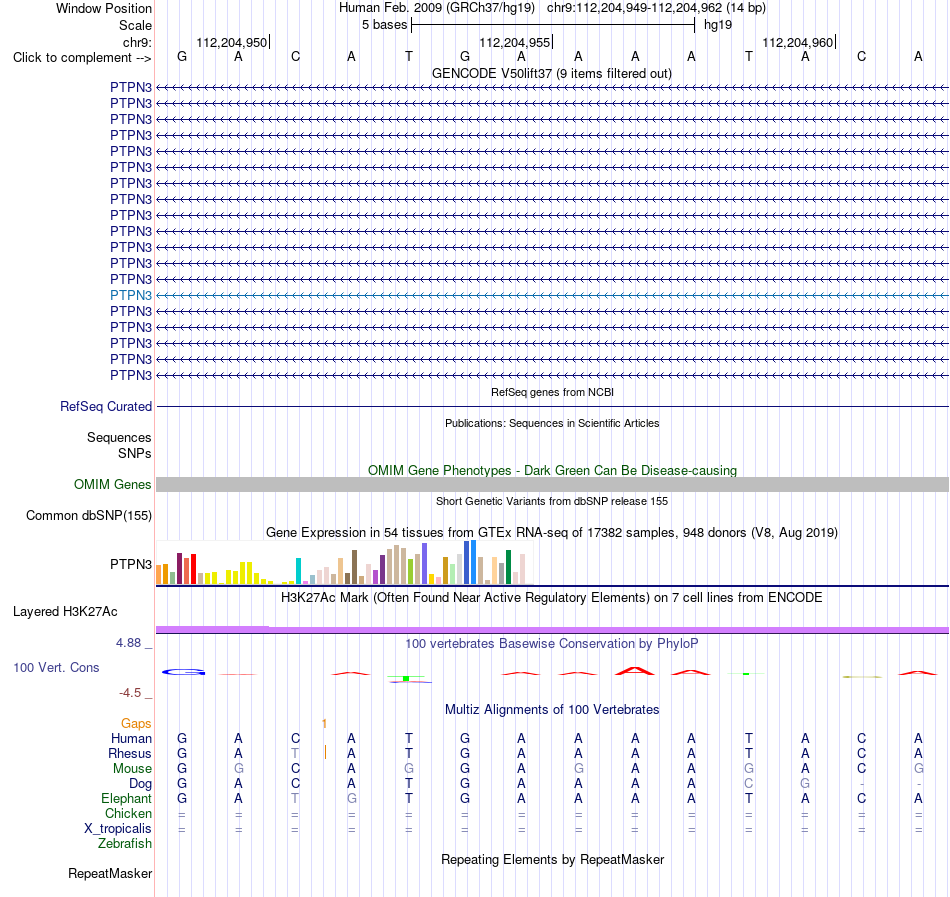The width and height of the screenshot is (950, 897).
Task: Click the cyan bar in PTPN3 GTEx chart
Action: pos(298,571)
